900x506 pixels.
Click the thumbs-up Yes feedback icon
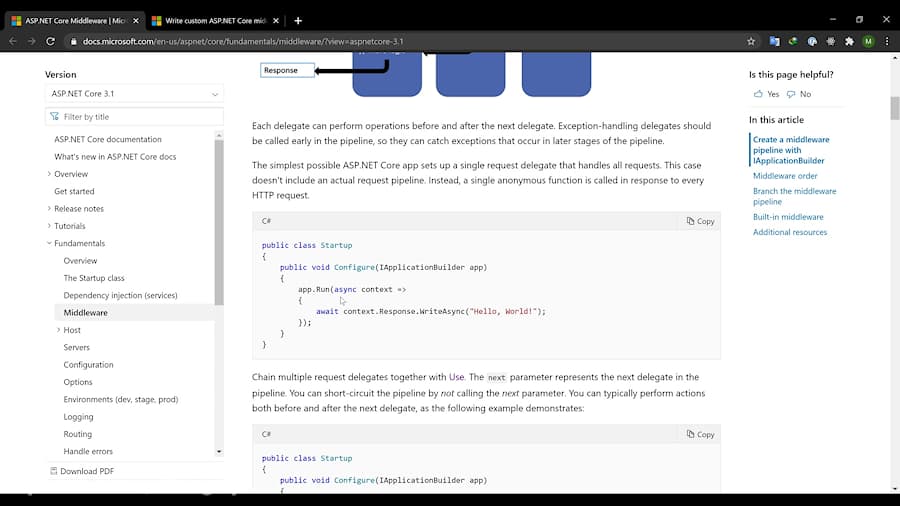pyautogui.click(x=758, y=94)
